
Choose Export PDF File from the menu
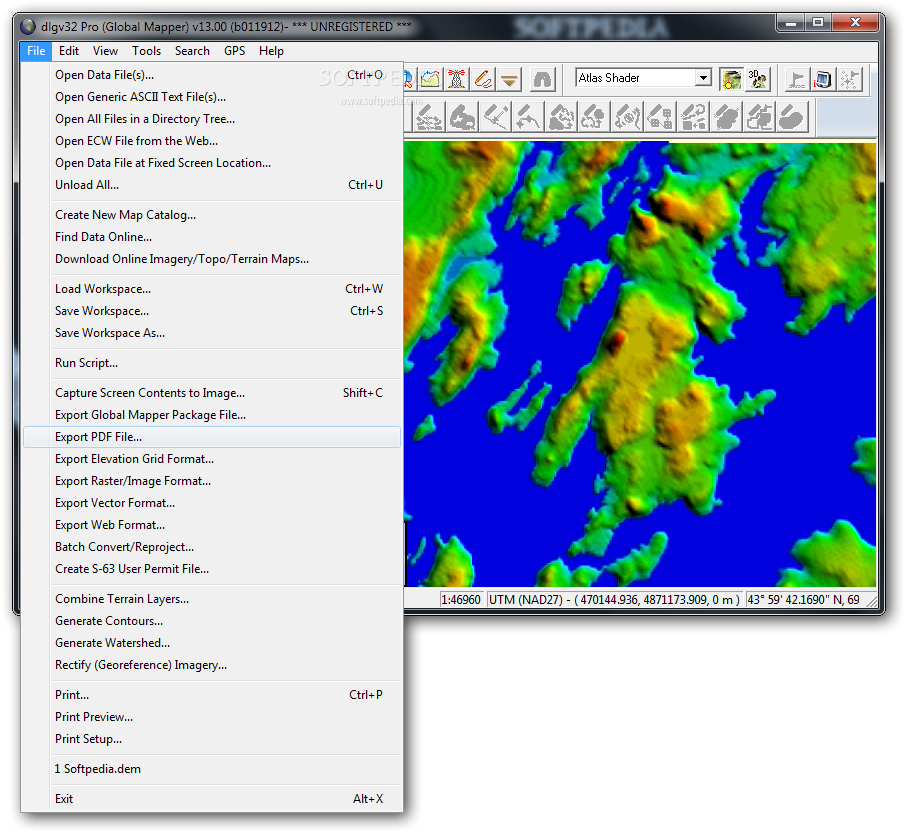pos(99,437)
